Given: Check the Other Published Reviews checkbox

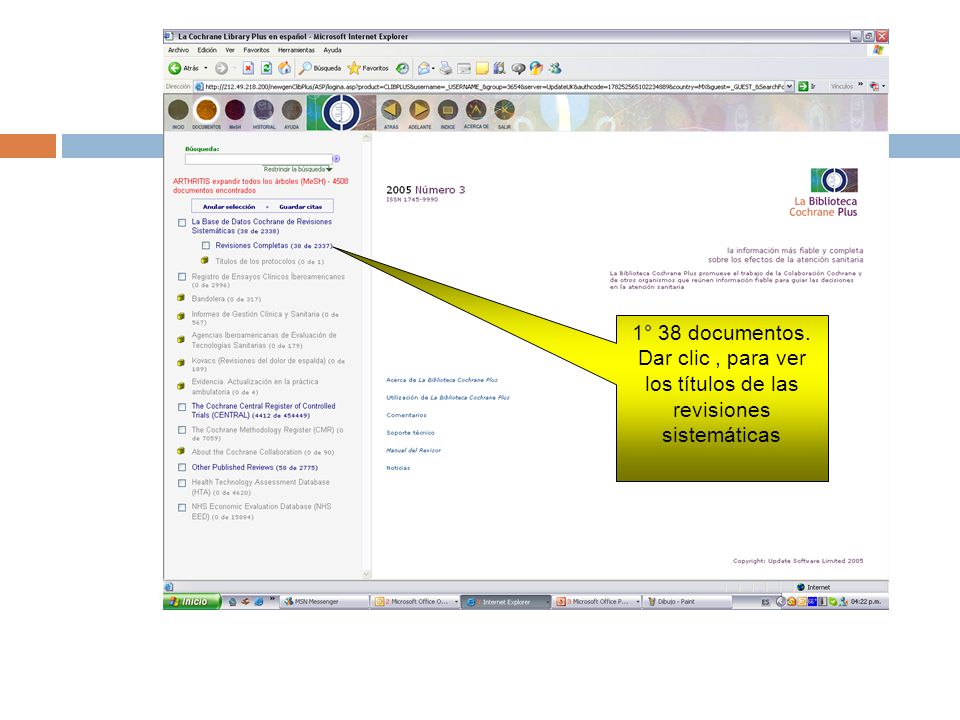Looking at the screenshot, I should pyautogui.click(x=182, y=468).
